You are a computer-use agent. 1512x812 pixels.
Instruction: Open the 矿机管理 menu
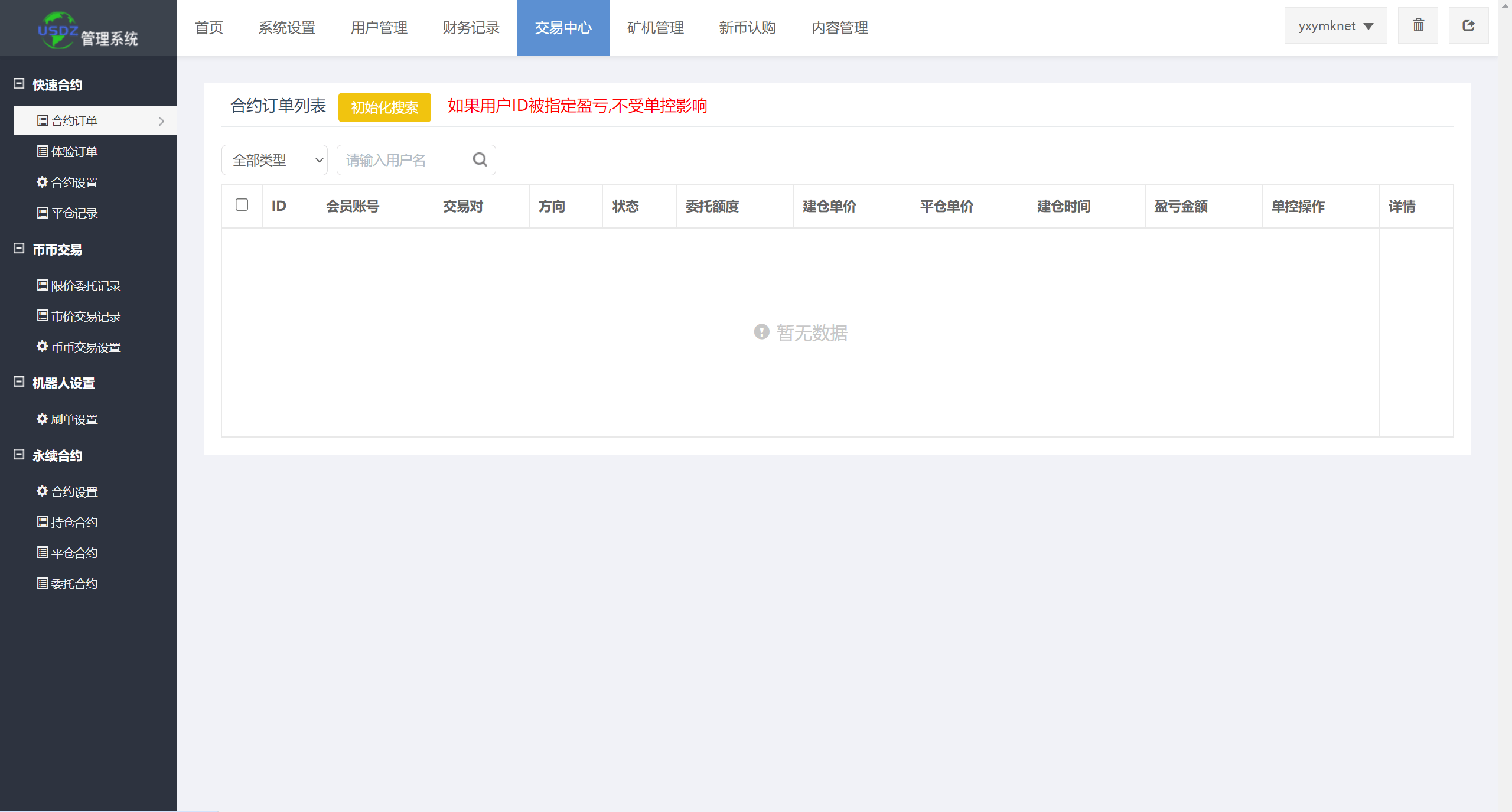click(656, 28)
